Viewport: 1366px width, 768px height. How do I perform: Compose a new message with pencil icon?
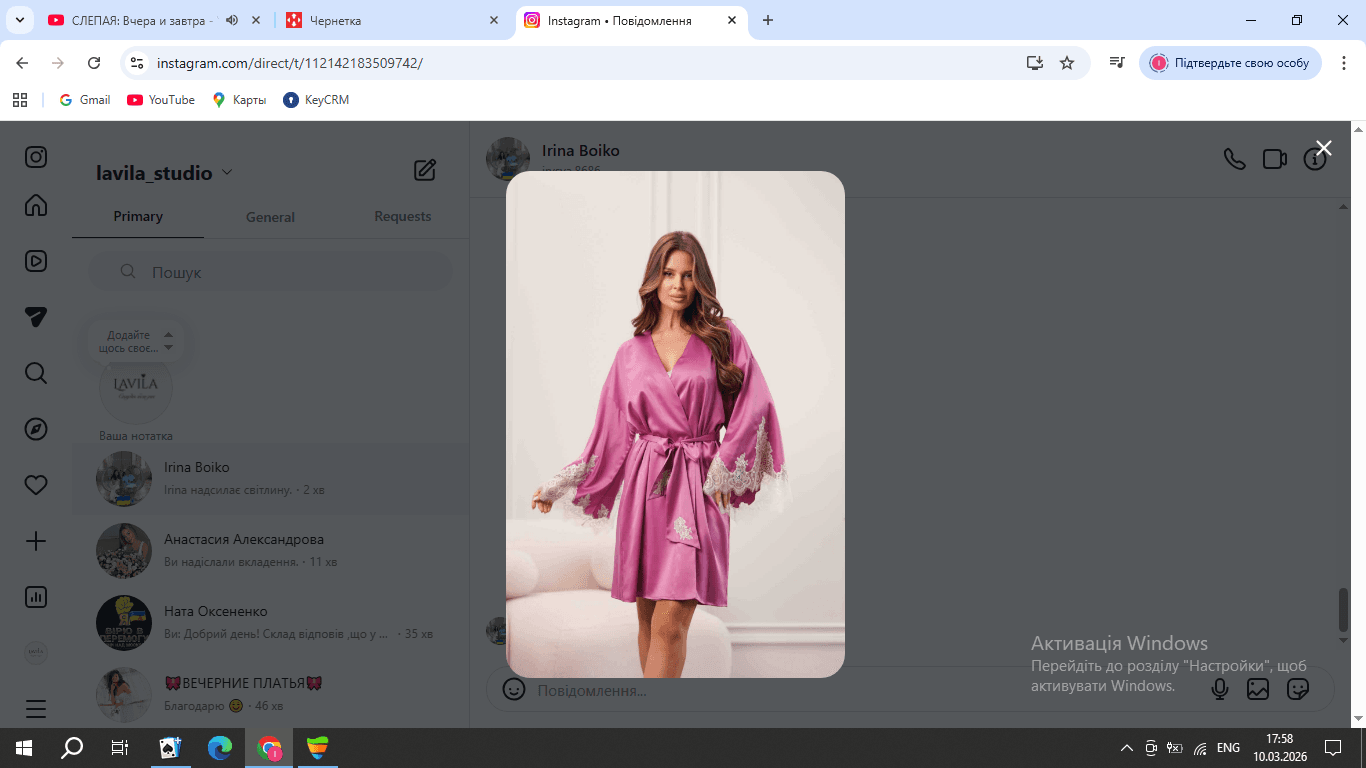(x=425, y=170)
